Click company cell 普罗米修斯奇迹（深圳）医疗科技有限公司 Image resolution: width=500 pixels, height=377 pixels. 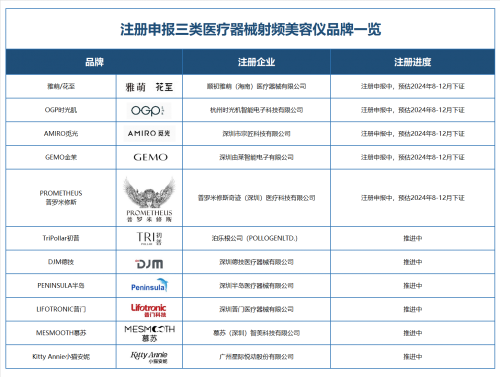[256, 198]
